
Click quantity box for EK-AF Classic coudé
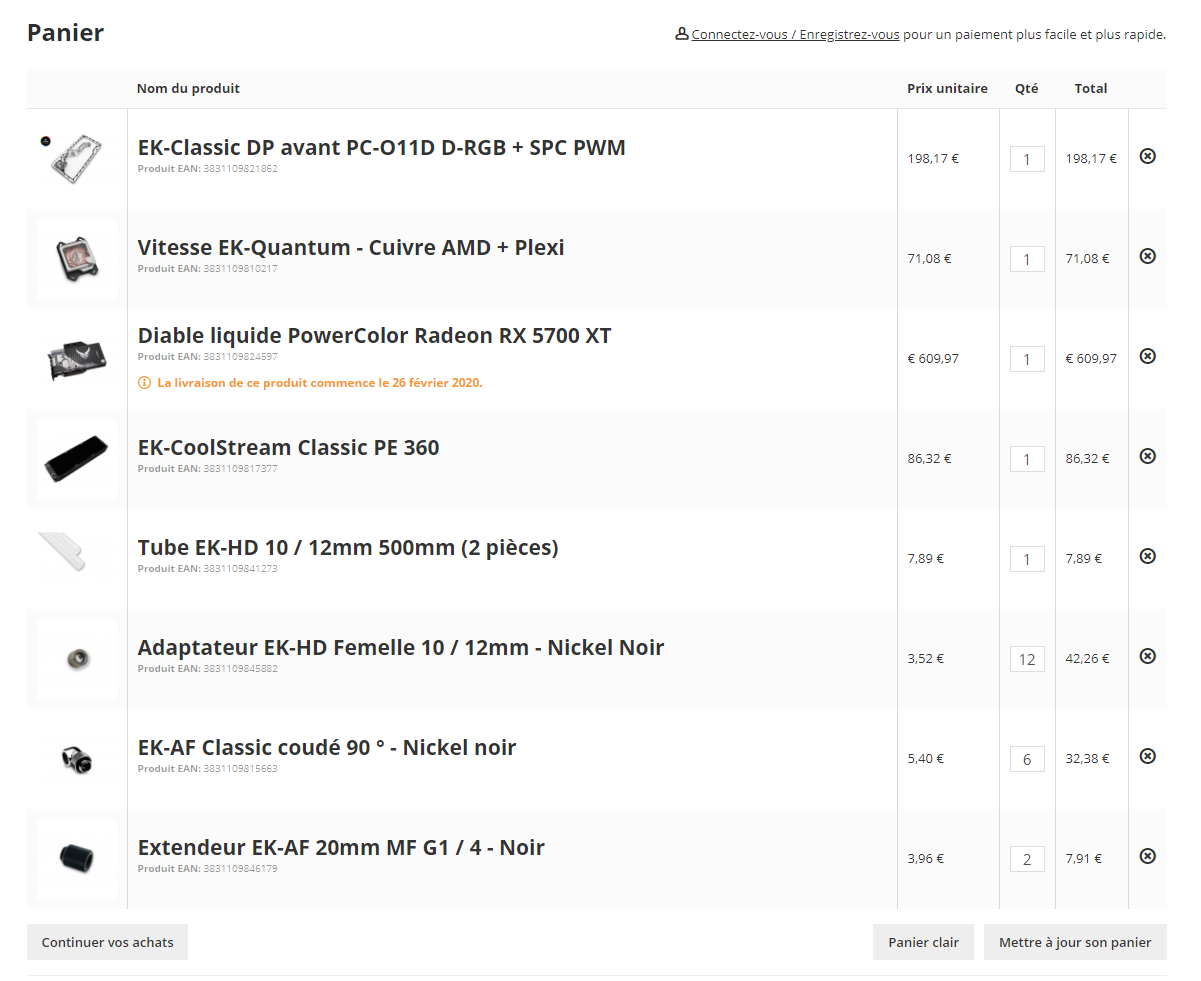[1027, 759]
